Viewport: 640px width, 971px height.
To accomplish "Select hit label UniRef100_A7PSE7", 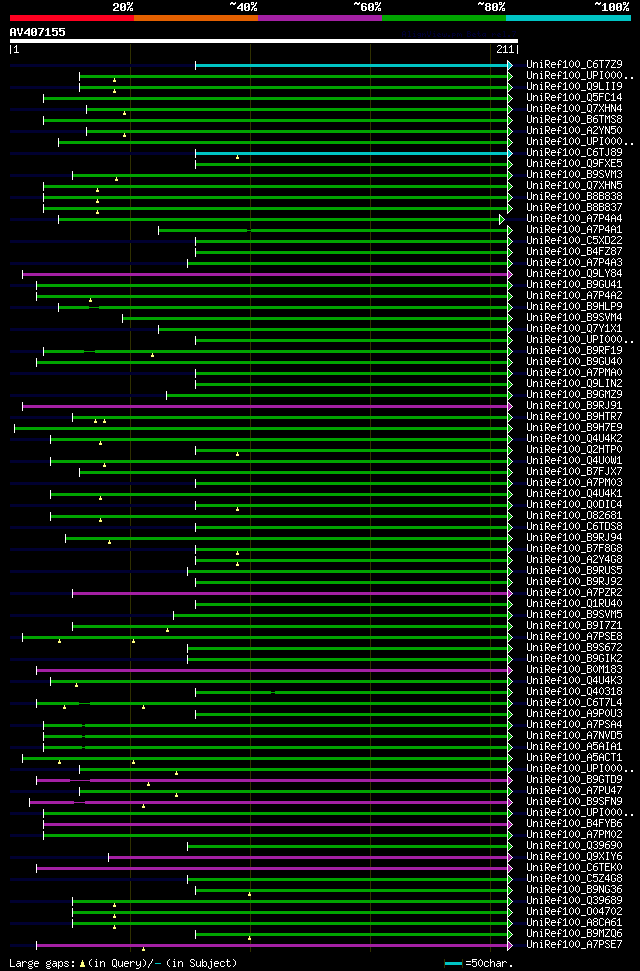I will [574, 944].
